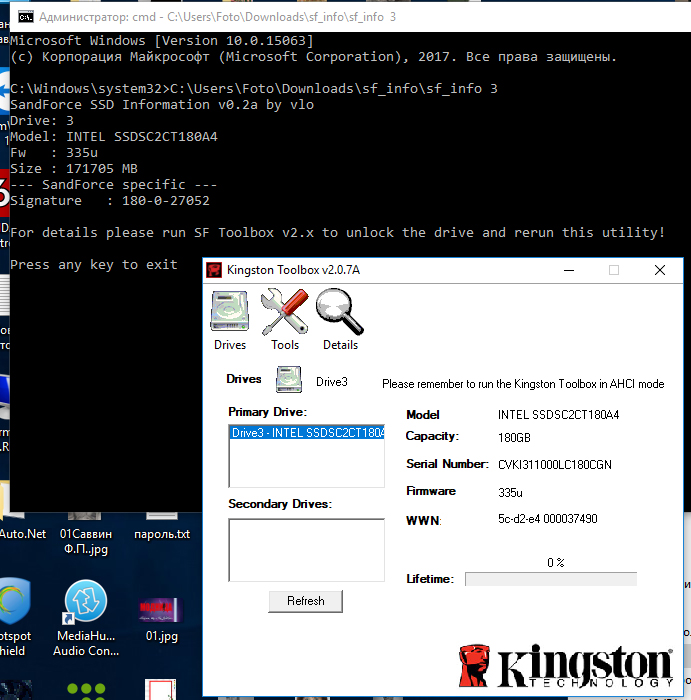Screen dimensions: 691x700
Task: Open the Tools wrench and screwdriver icon
Action: coord(285,320)
